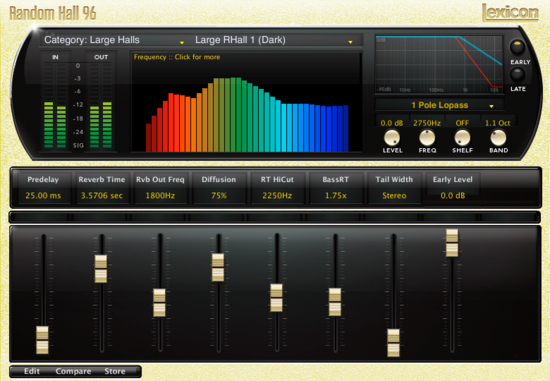
Task: Select the Diffusion 75% value
Action: tap(219, 196)
